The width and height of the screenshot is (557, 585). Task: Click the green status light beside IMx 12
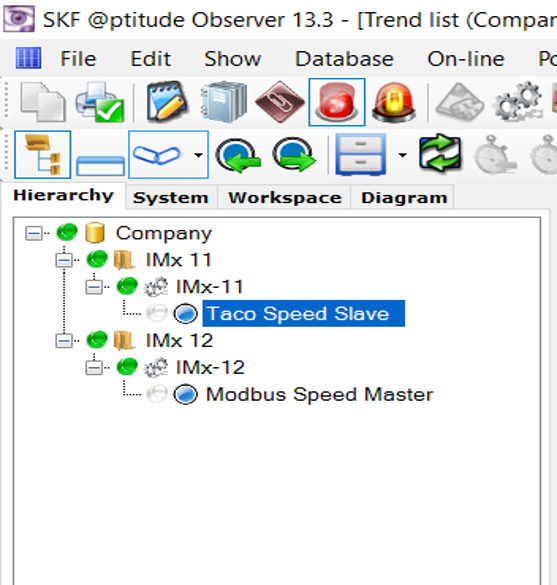[x=97, y=340]
